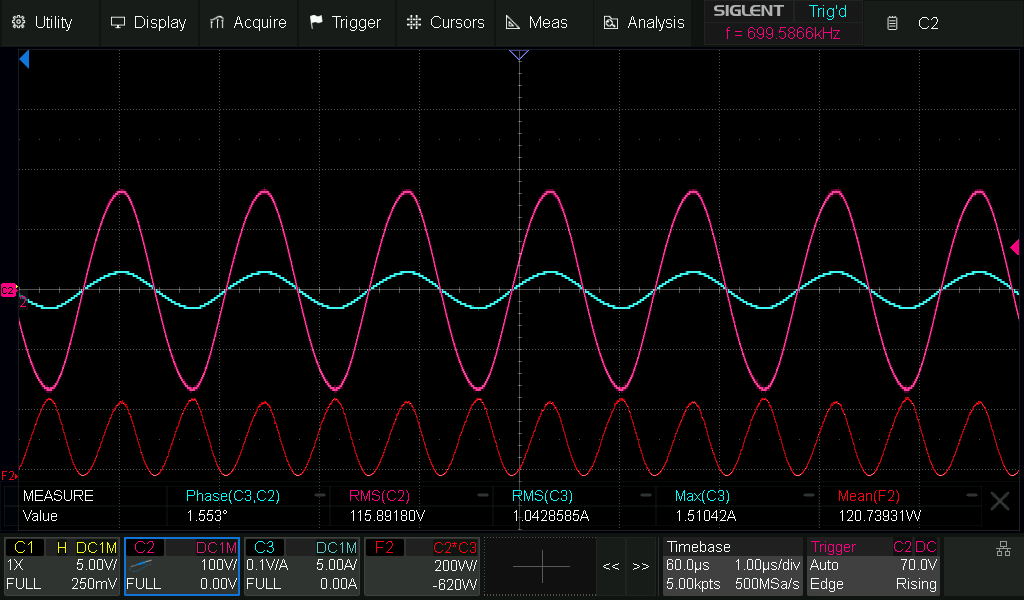The height and width of the screenshot is (600, 1024).
Task: Click the Trigger flag icon
Action: (x=316, y=22)
